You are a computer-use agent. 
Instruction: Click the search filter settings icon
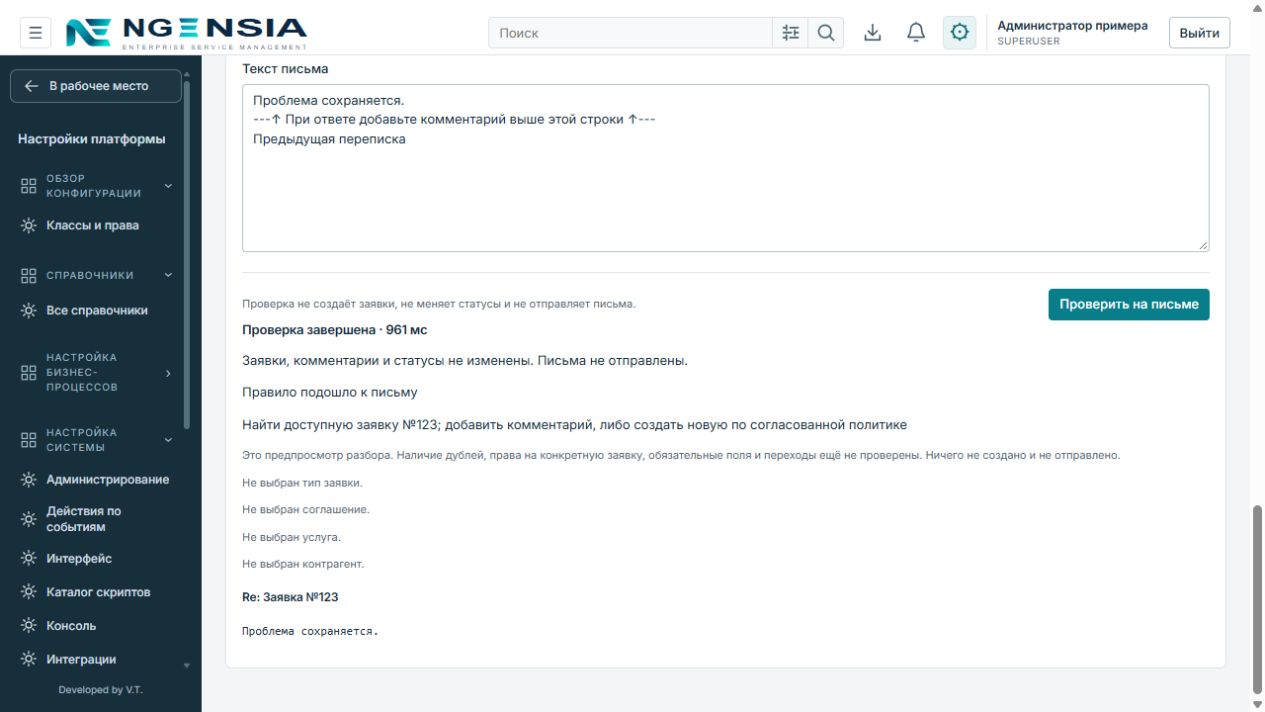(x=790, y=33)
